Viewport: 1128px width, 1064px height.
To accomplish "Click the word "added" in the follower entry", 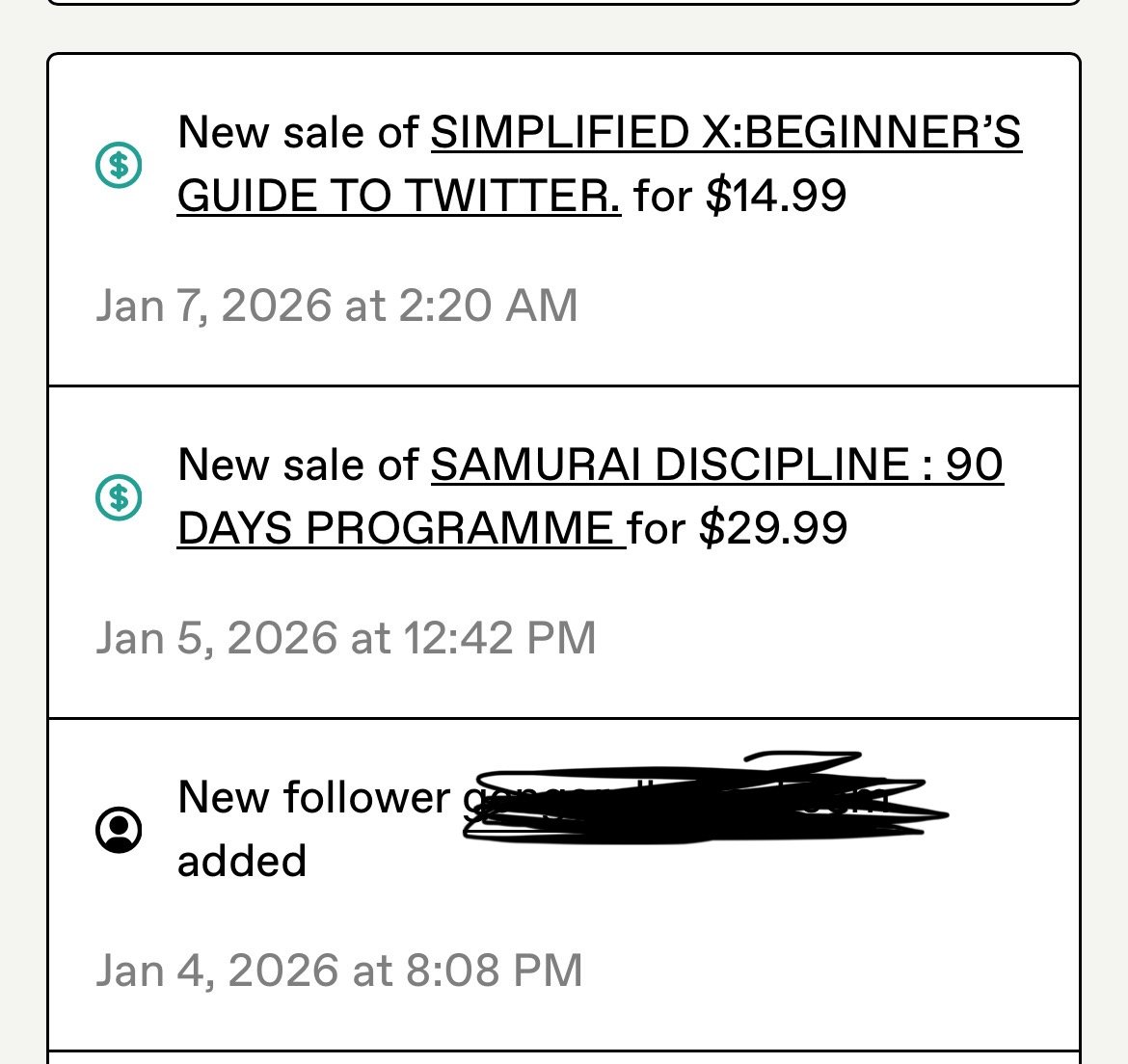I will pos(241,861).
